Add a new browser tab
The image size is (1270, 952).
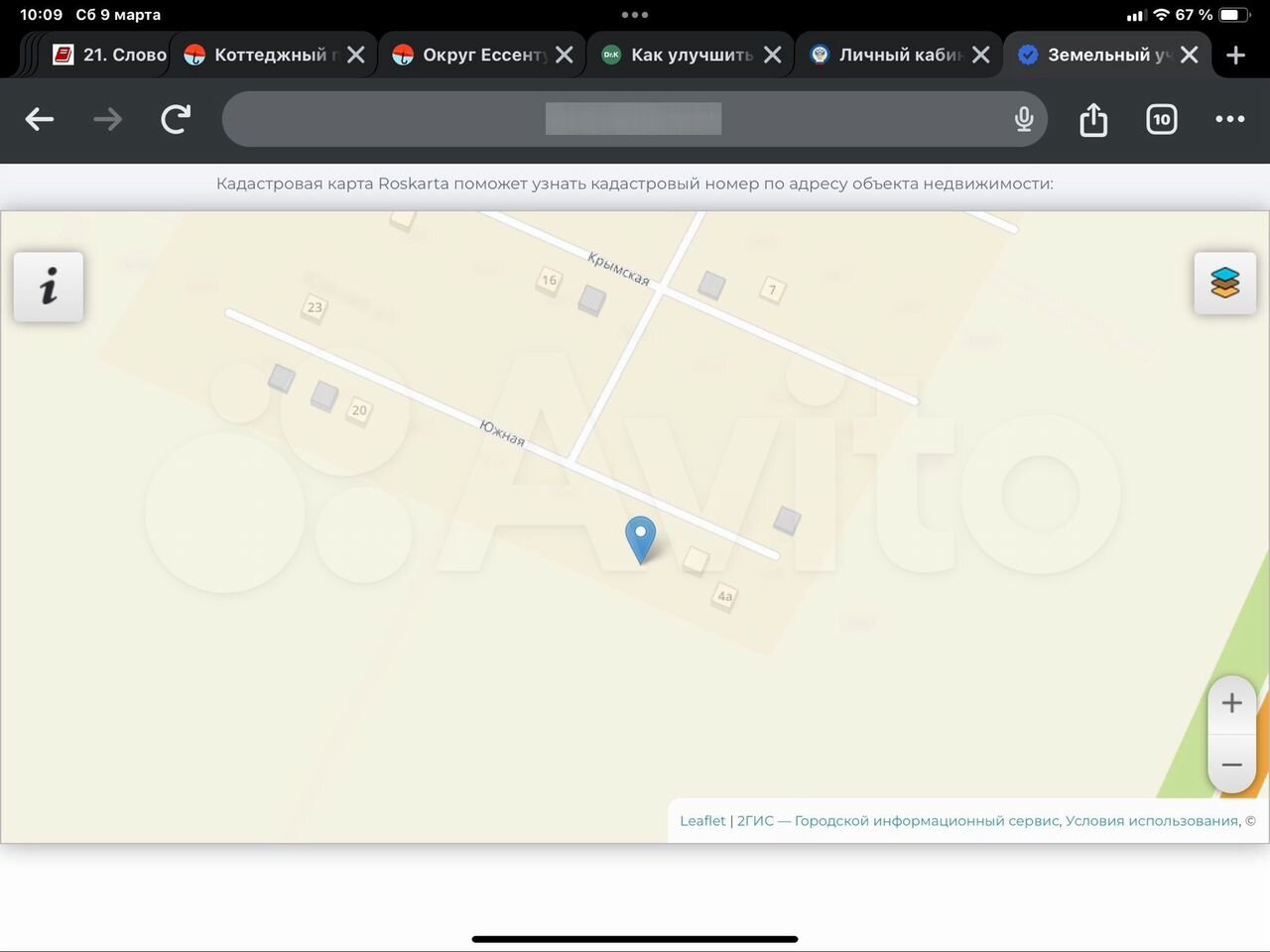click(x=1235, y=56)
